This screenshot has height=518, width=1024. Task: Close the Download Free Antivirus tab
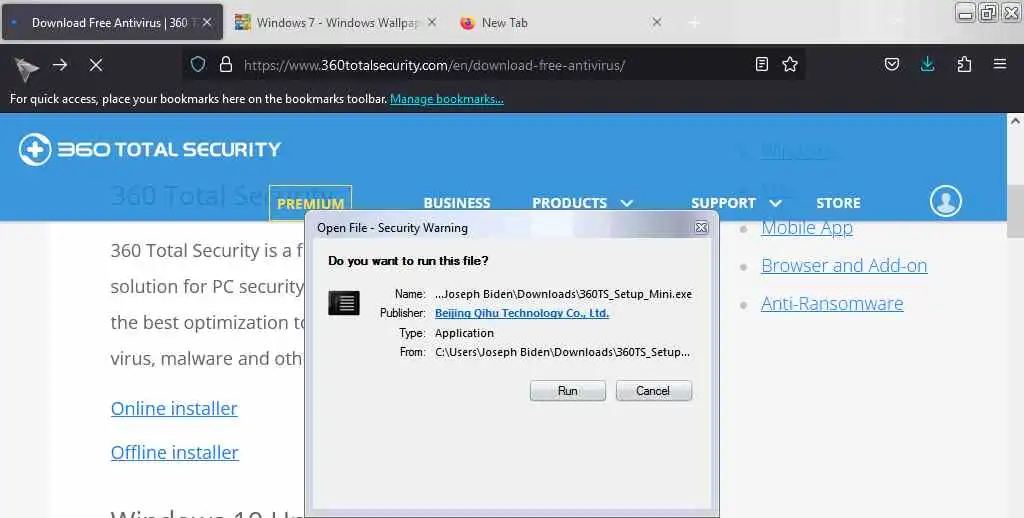(207, 22)
